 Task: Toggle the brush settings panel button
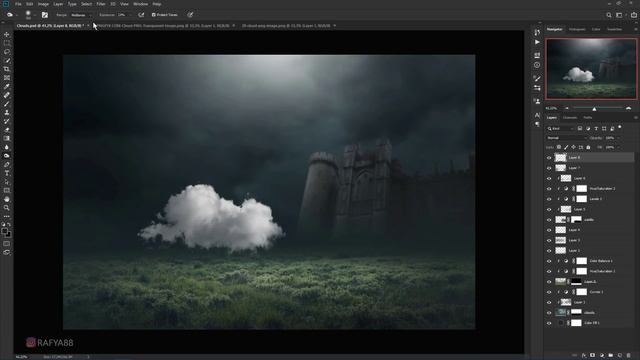point(45,15)
